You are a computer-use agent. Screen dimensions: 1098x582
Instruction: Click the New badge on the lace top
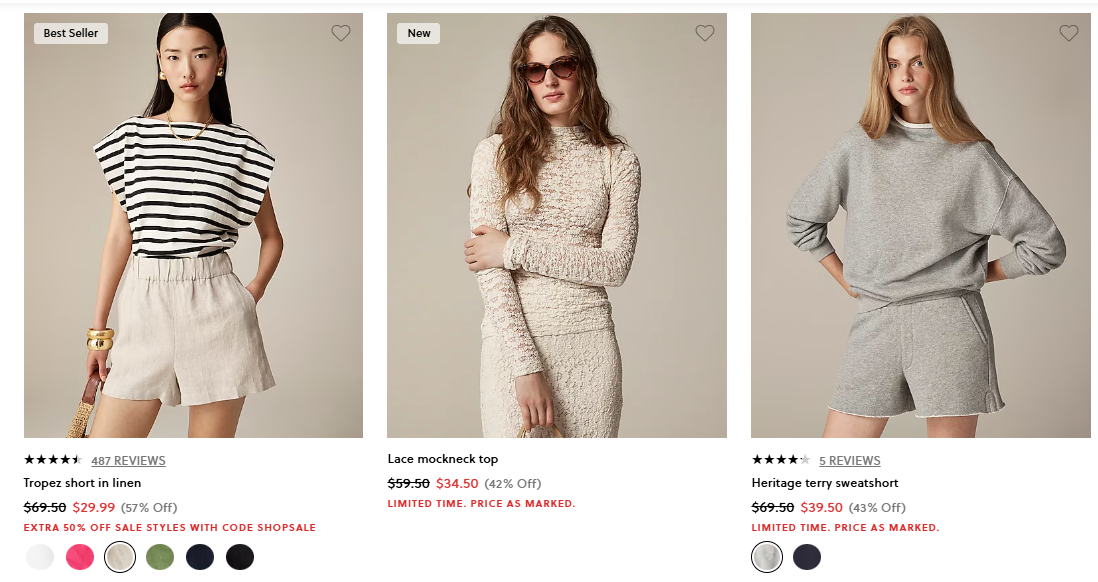(418, 33)
